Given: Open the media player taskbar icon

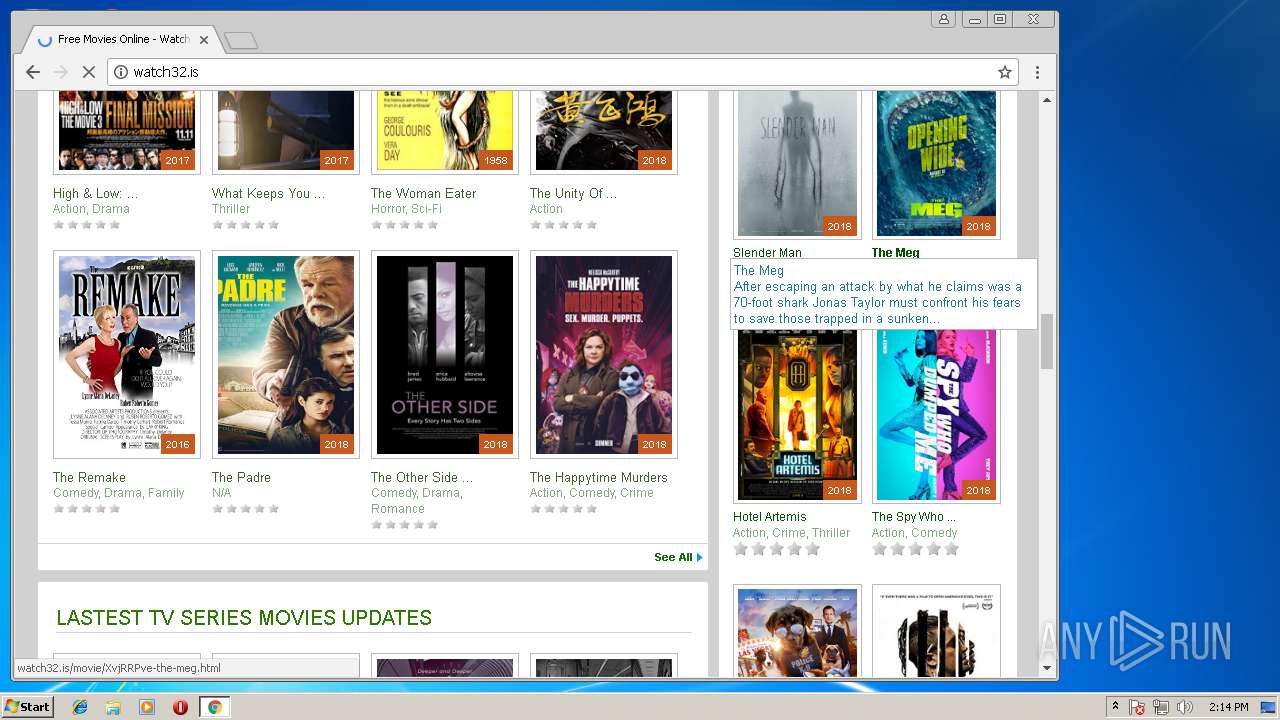Looking at the screenshot, I should 147,707.
